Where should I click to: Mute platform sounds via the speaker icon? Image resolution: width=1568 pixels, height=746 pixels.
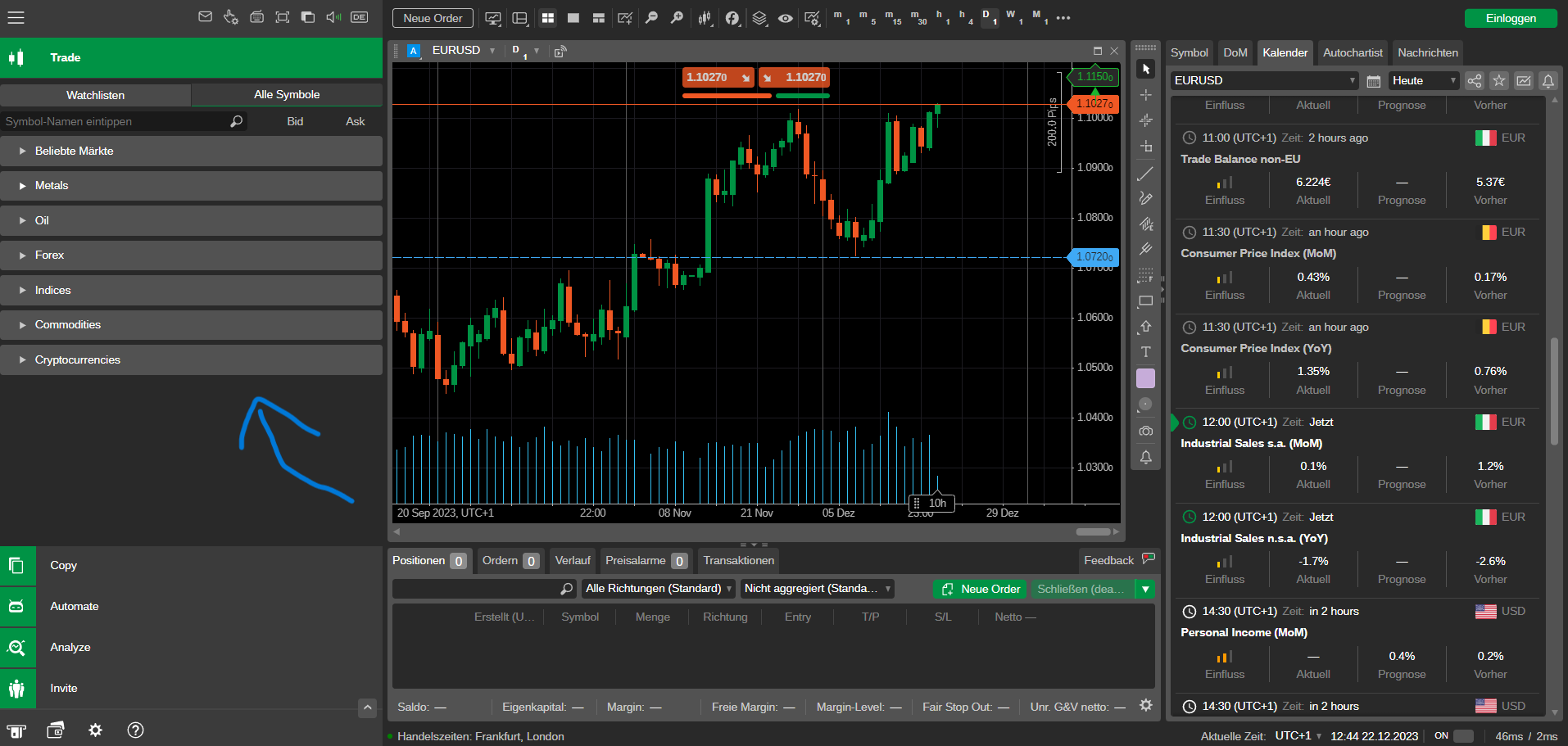(333, 16)
